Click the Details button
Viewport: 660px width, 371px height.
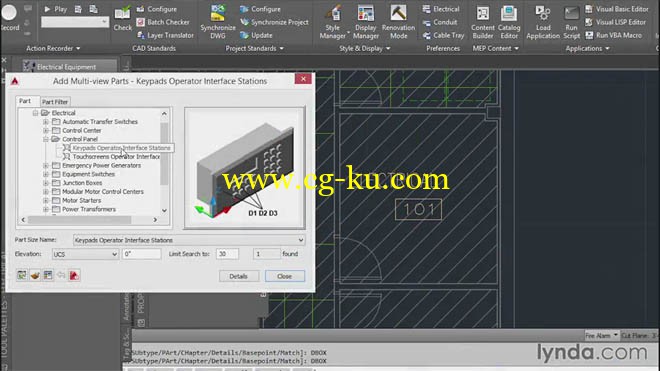coord(238,276)
